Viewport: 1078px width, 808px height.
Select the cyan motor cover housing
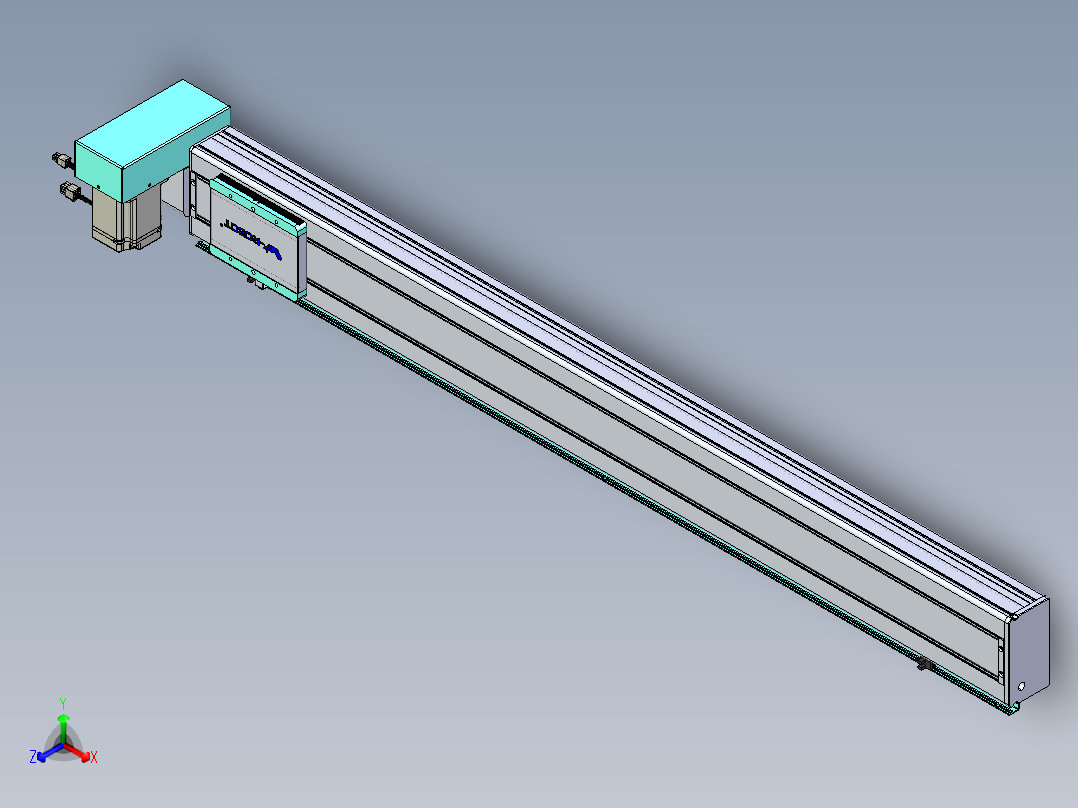coord(152,141)
